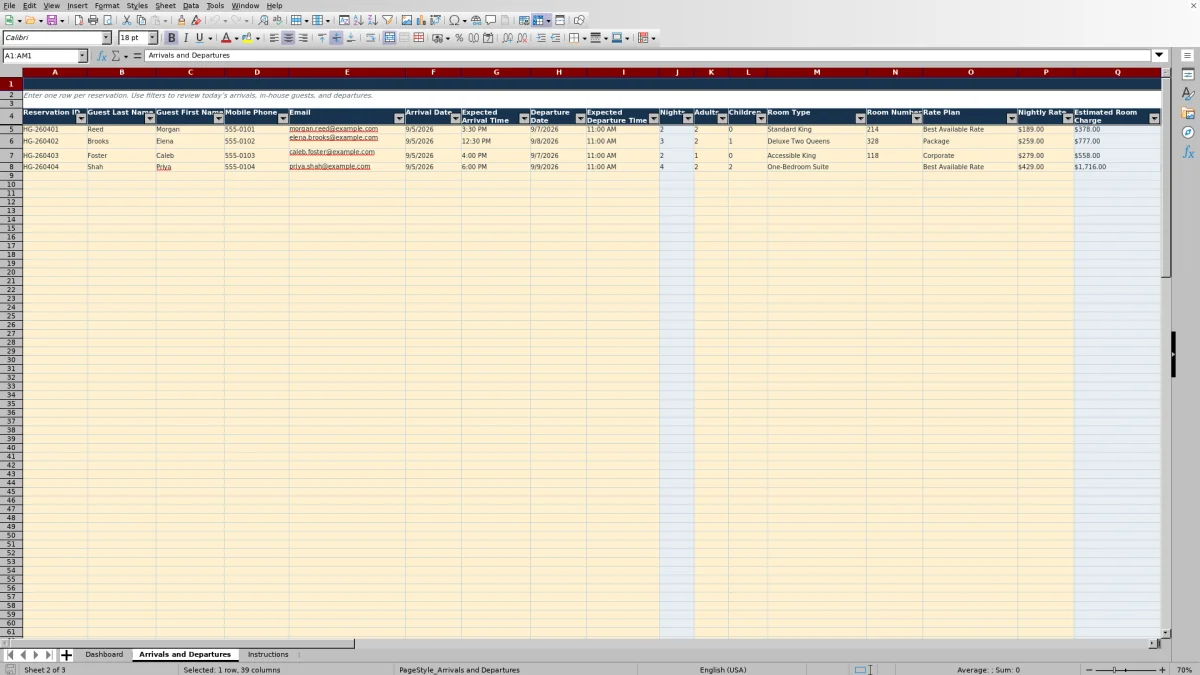Viewport: 1200px width, 675px height.
Task: Click the Insert Special Character omega icon
Action: pos(454,20)
